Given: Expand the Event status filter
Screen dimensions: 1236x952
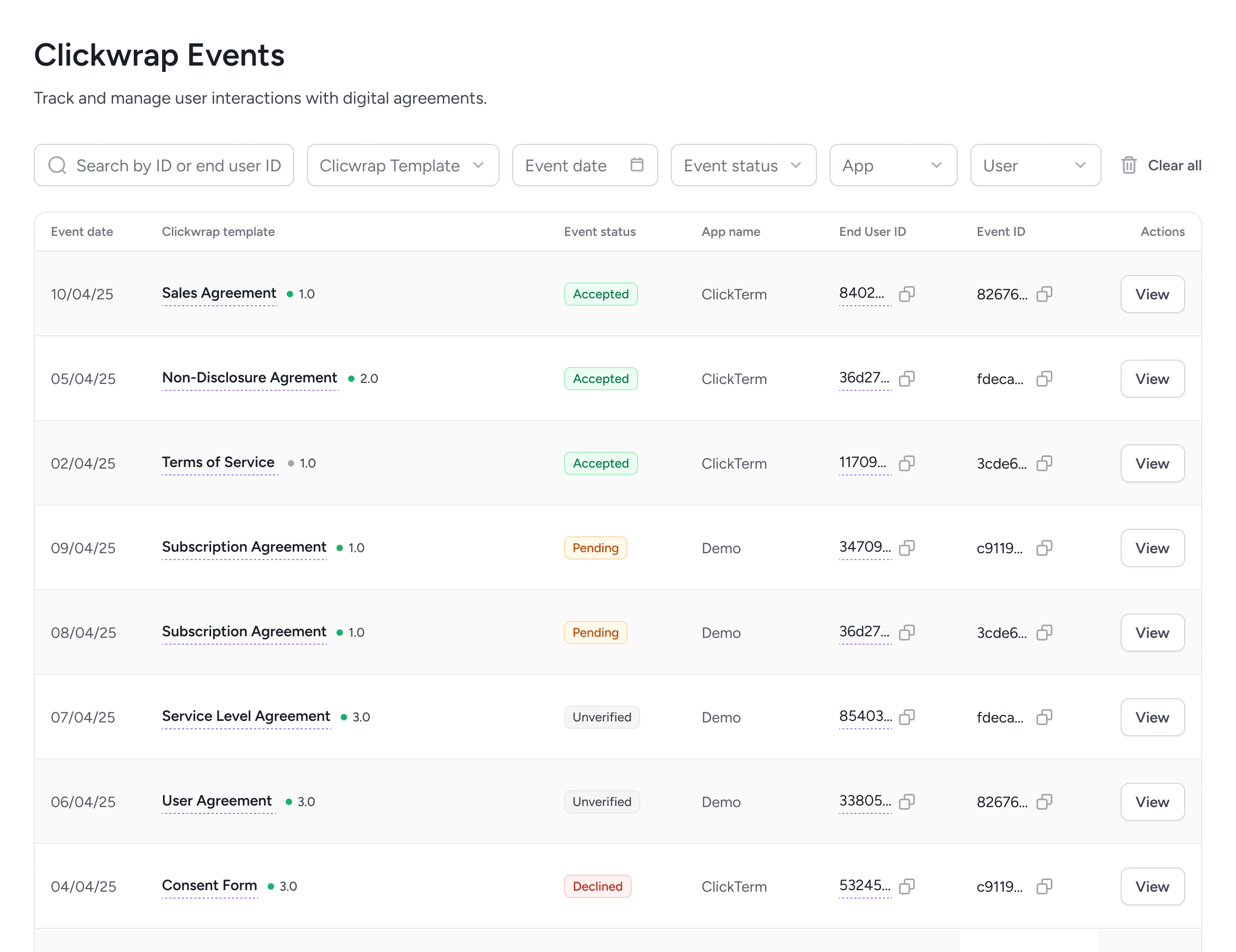Looking at the screenshot, I should point(743,165).
